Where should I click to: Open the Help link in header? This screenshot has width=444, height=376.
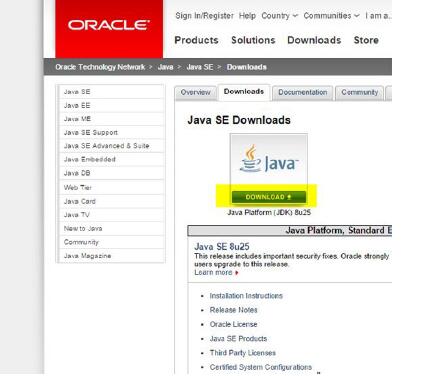247,16
